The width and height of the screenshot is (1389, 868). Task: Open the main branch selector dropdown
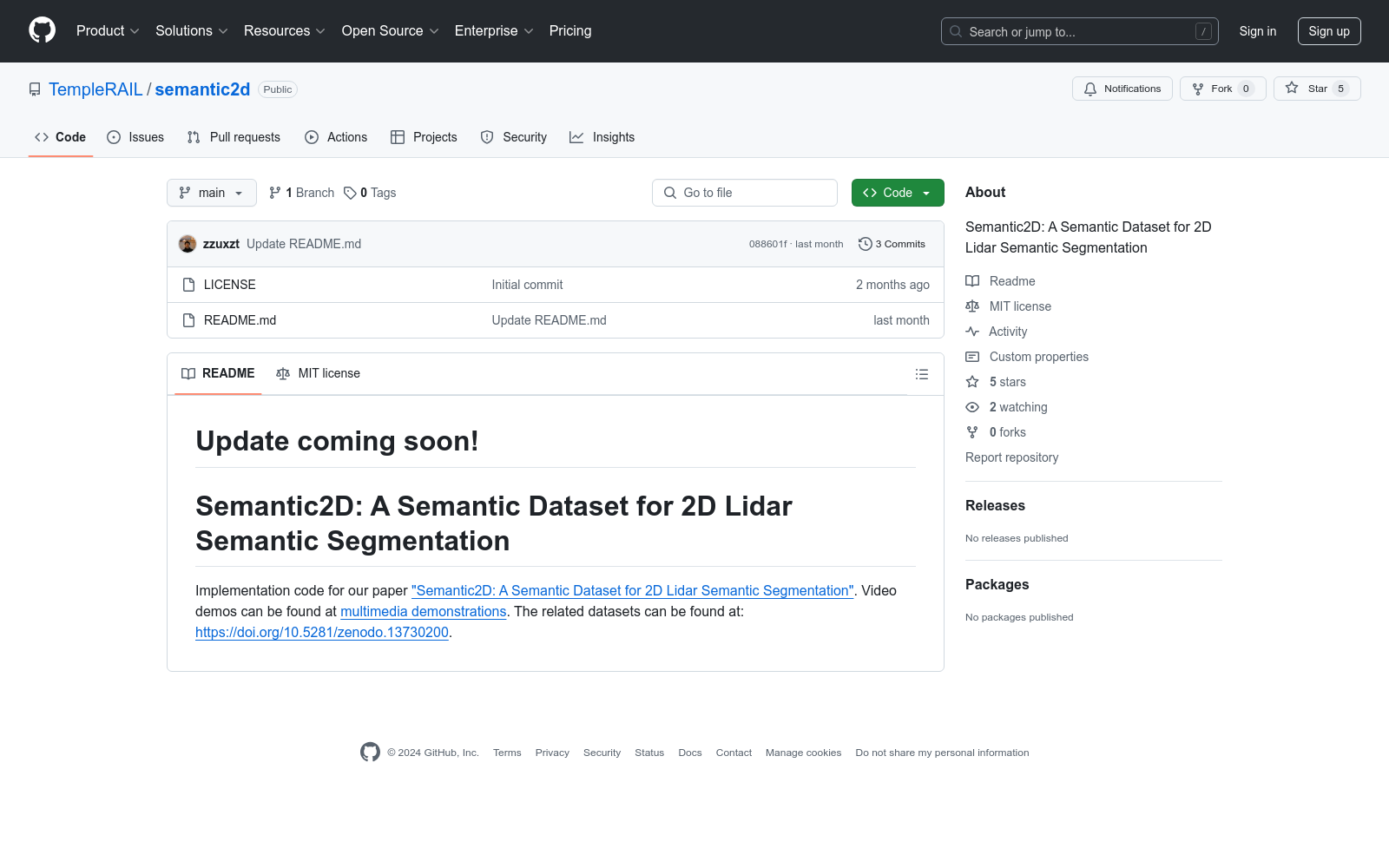pos(212,193)
